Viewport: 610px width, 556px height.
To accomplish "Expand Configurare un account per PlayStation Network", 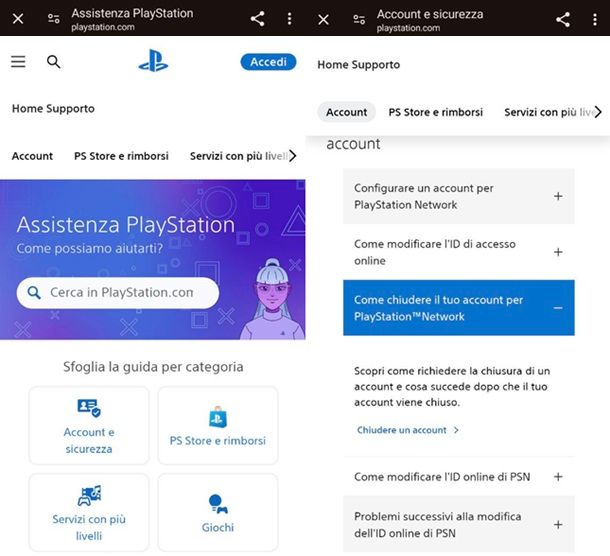I will (459, 196).
